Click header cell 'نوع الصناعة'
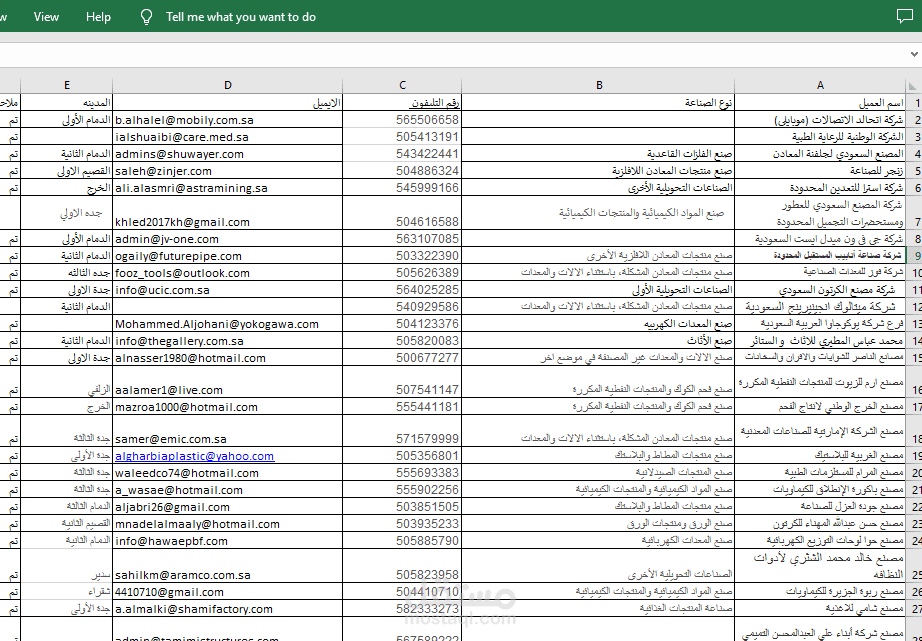922x641 pixels. click(599, 103)
